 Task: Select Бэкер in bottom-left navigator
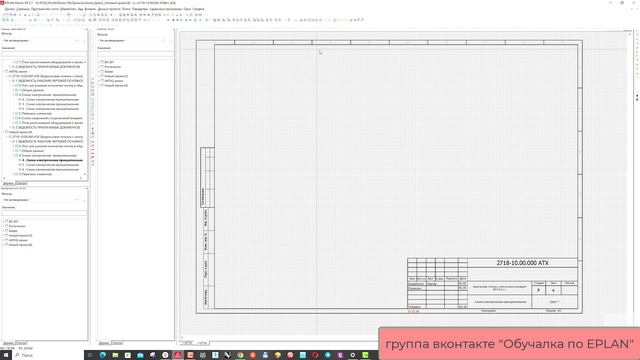(13, 231)
